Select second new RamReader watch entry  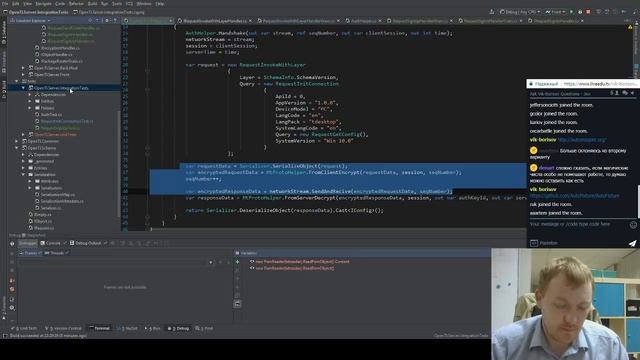[x=295, y=268]
